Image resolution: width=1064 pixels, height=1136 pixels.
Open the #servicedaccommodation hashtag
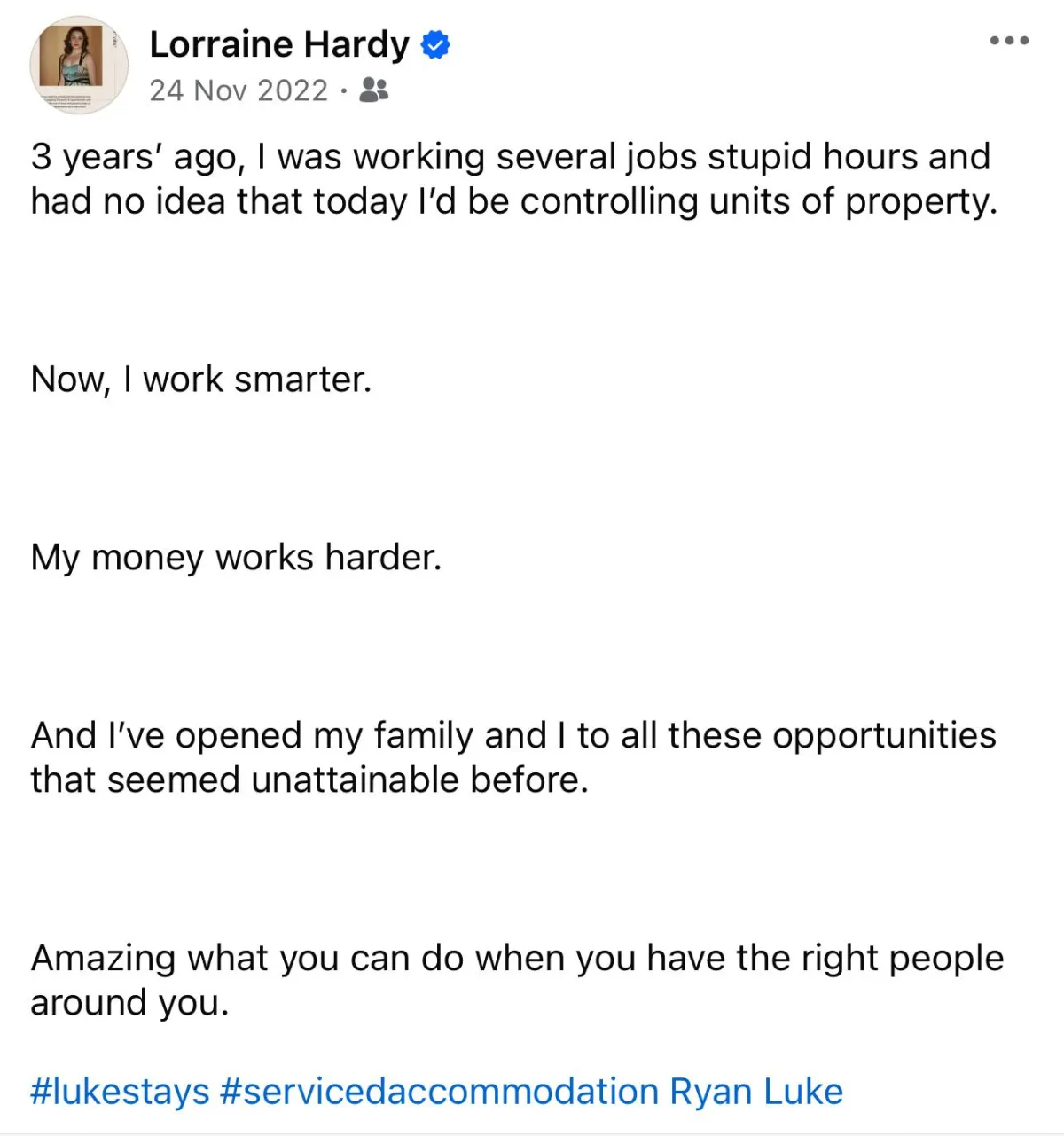click(x=439, y=1092)
